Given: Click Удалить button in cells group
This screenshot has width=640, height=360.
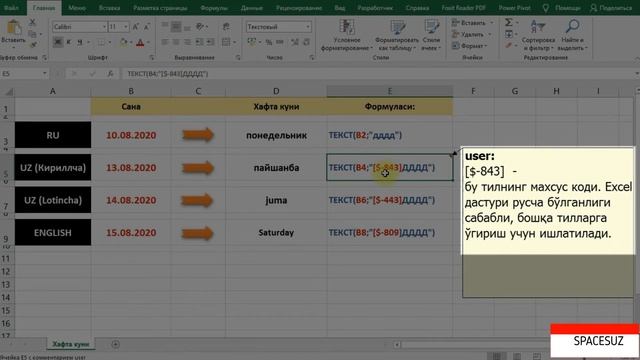Looking at the screenshot, I should (x=471, y=35).
